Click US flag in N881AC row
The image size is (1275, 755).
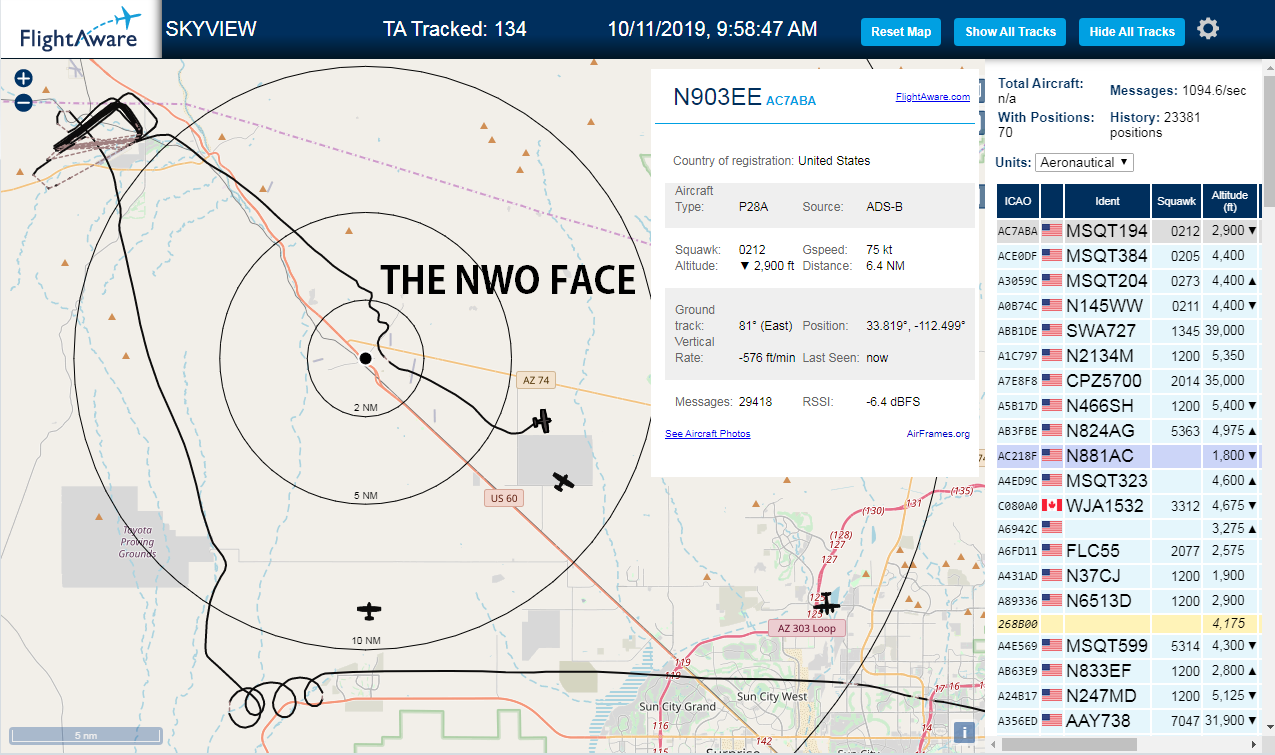(x=1052, y=455)
